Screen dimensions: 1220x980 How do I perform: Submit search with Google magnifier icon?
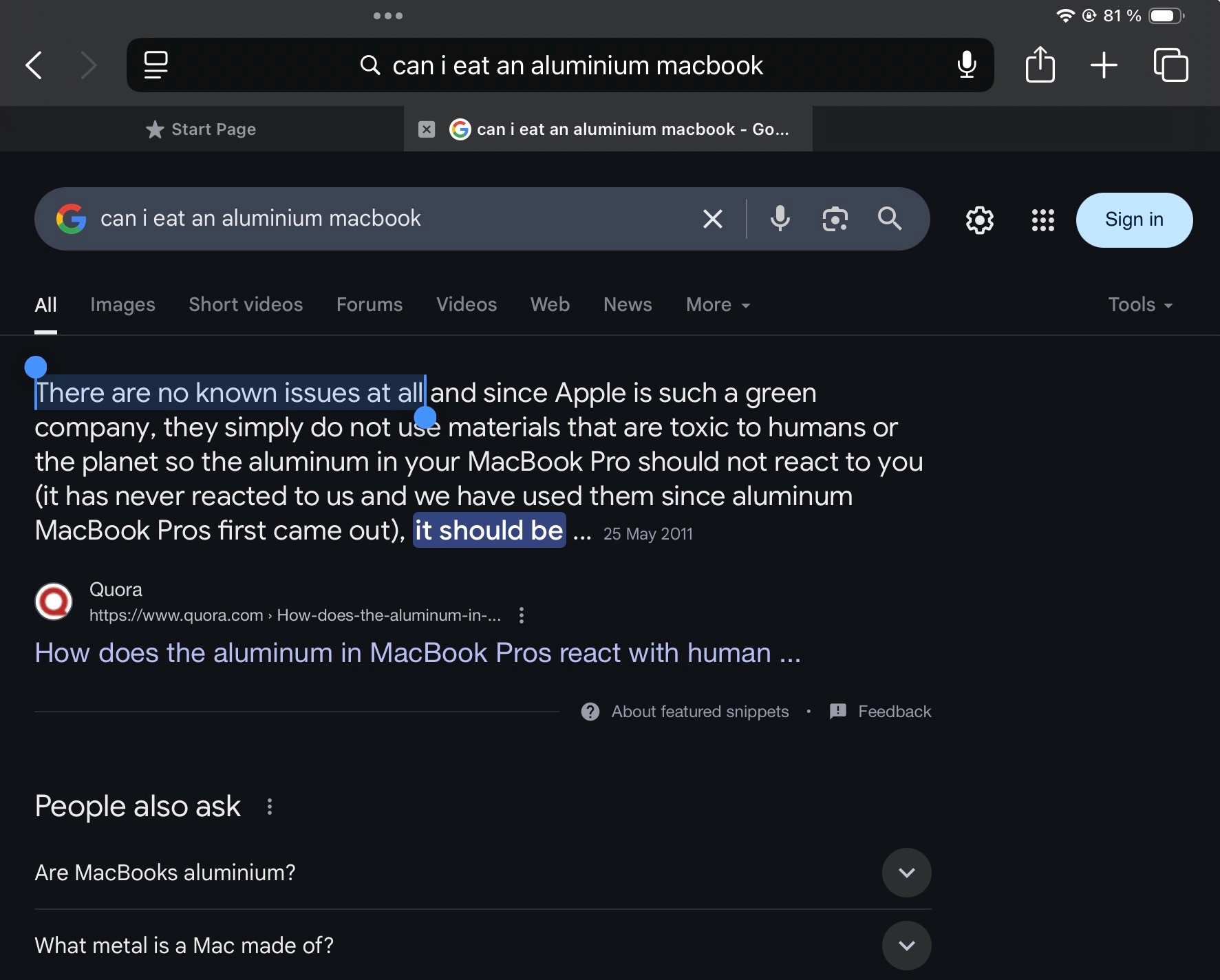(x=890, y=219)
